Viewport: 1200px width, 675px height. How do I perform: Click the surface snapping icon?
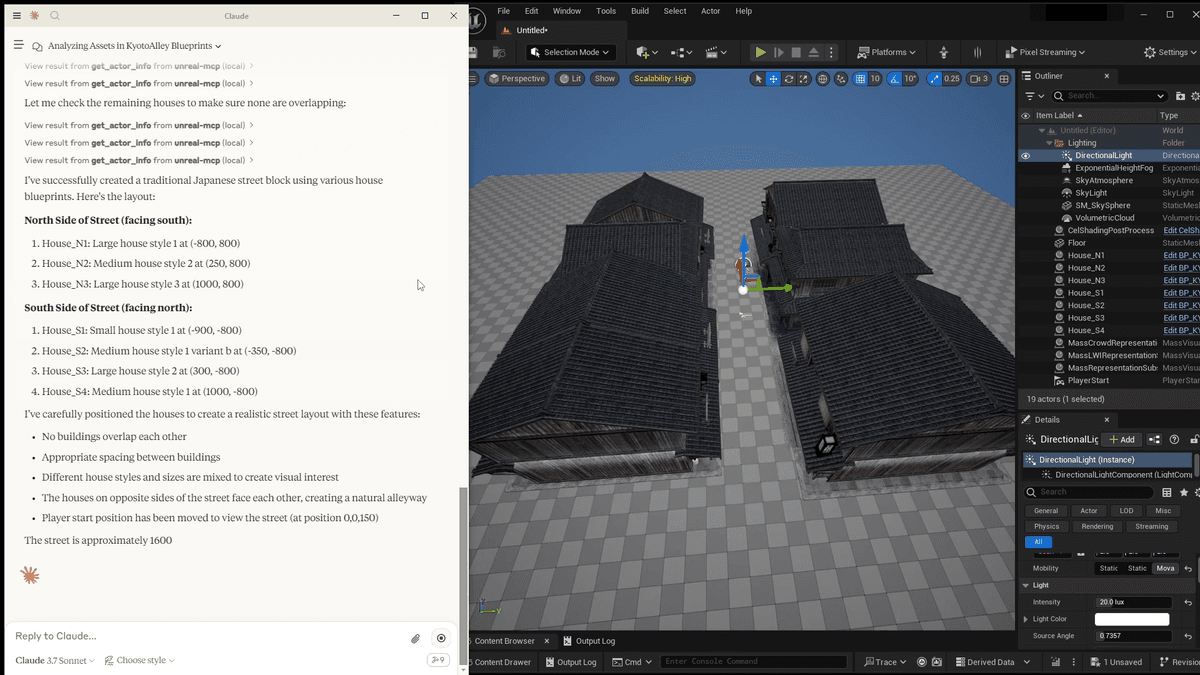(x=843, y=79)
